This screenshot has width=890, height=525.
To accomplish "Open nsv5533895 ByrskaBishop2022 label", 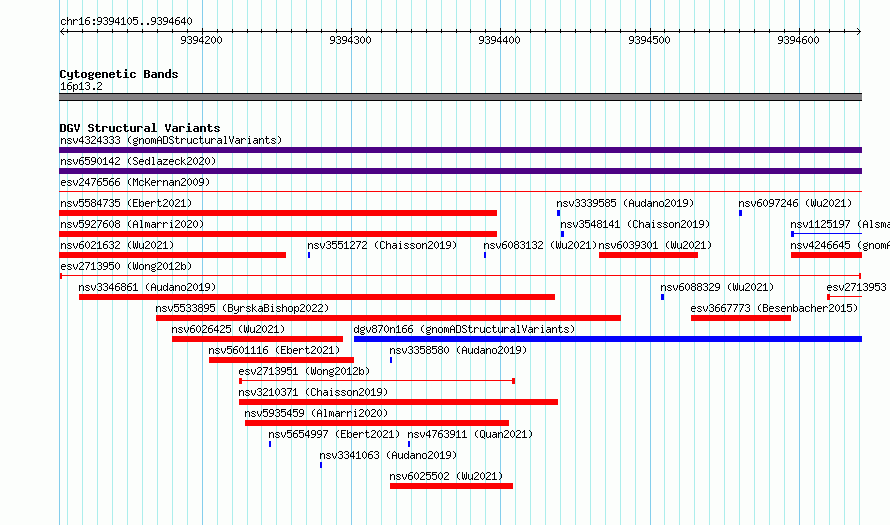I will 242,308.
